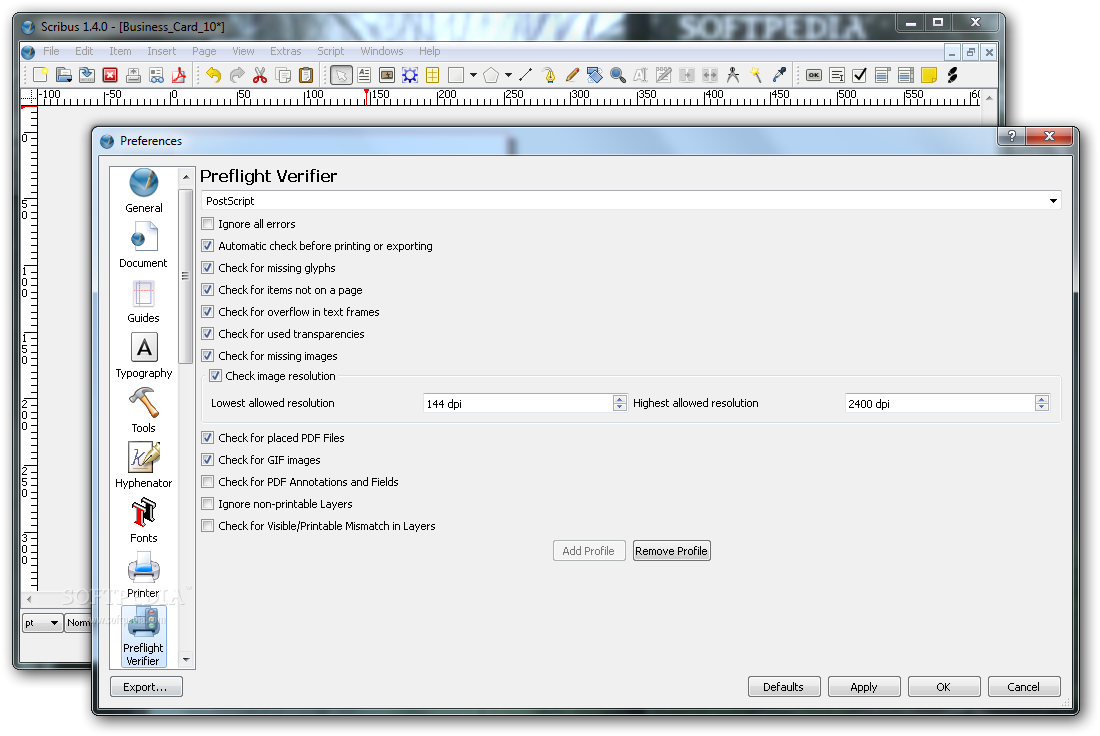The width and height of the screenshot is (1100, 736).
Task: Click the Print icon in Scribus toolbar
Action: tap(133, 75)
